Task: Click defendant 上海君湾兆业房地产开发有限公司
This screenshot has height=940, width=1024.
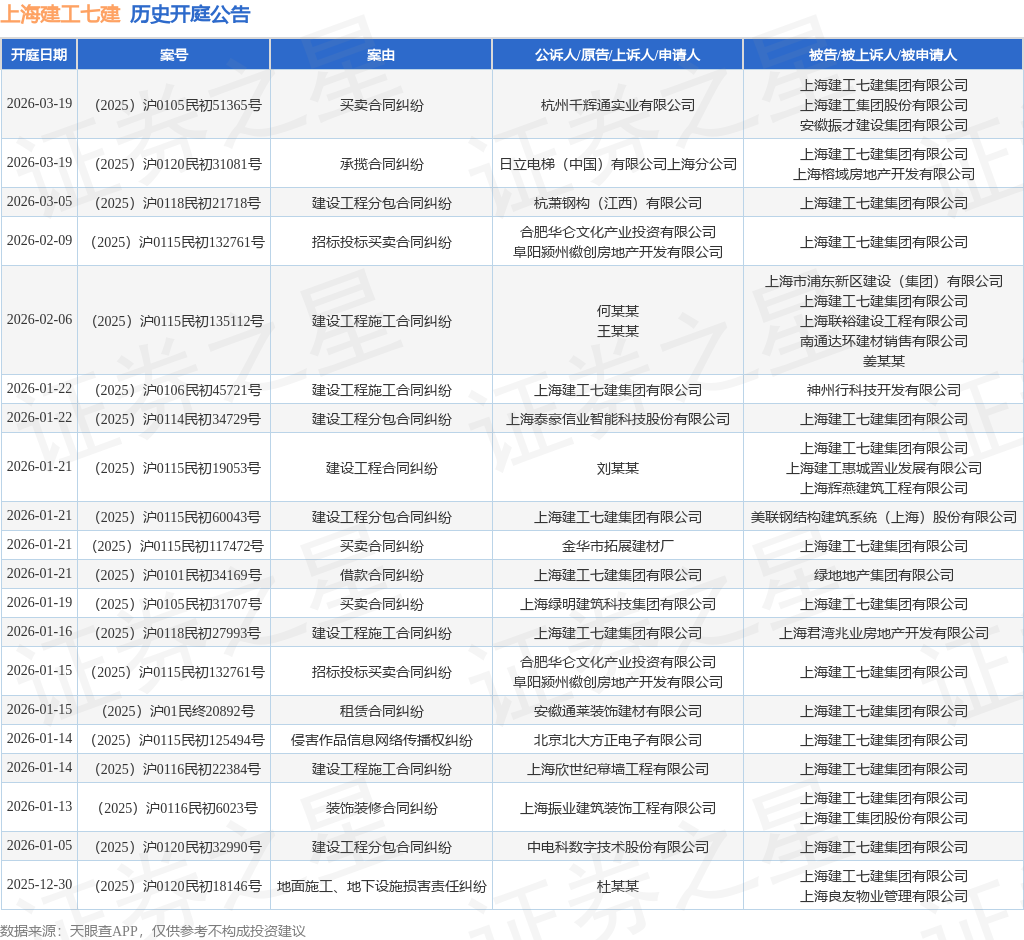Action: click(884, 633)
